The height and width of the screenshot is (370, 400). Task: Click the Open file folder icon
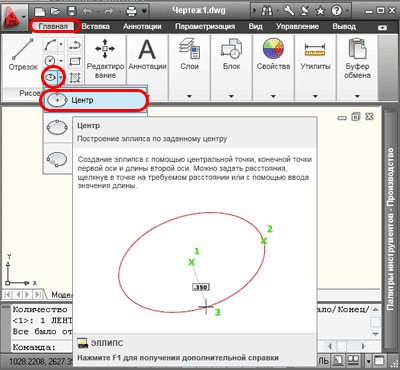[56, 12]
